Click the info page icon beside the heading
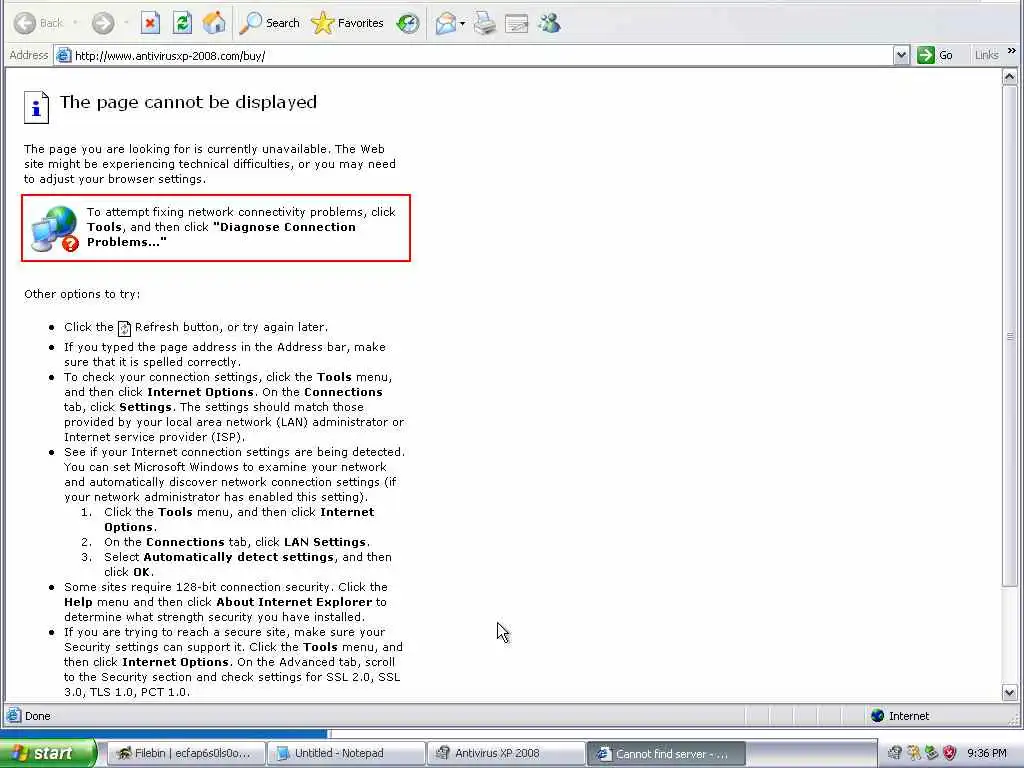This screenshot has height=768, width=1024. pyautogui.click(x=37, y=107)
